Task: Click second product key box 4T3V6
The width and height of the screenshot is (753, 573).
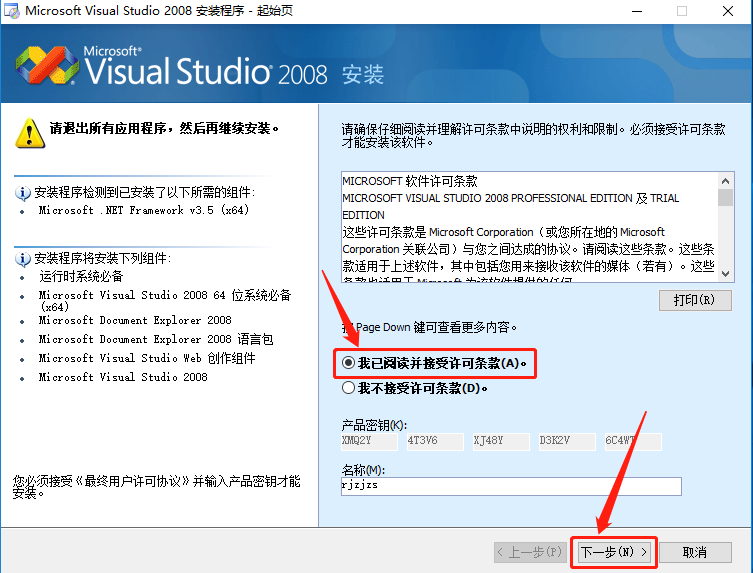Action: point(435,441)
